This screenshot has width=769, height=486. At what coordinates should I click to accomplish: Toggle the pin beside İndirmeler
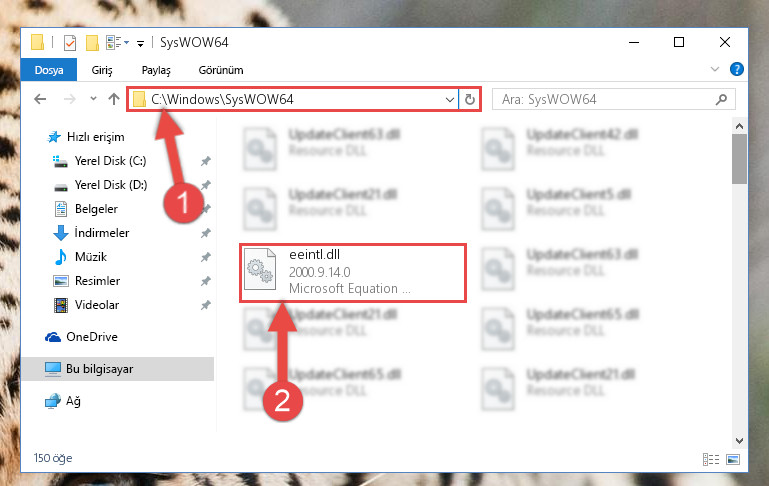[x=205, y=233]
